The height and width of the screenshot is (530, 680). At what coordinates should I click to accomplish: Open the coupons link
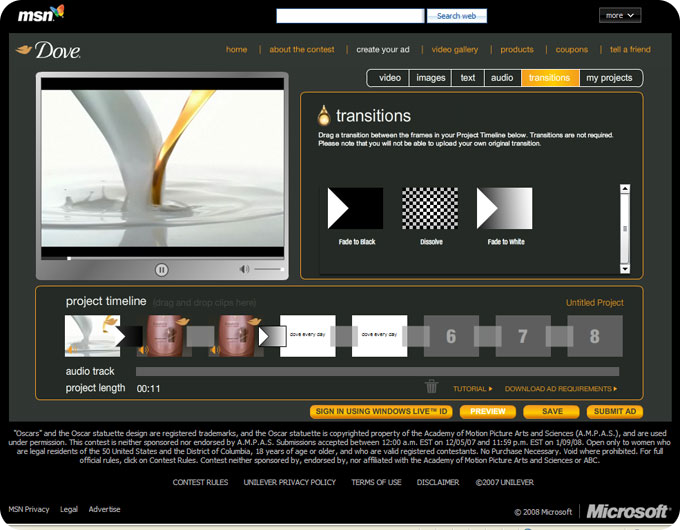pos(572,49)
